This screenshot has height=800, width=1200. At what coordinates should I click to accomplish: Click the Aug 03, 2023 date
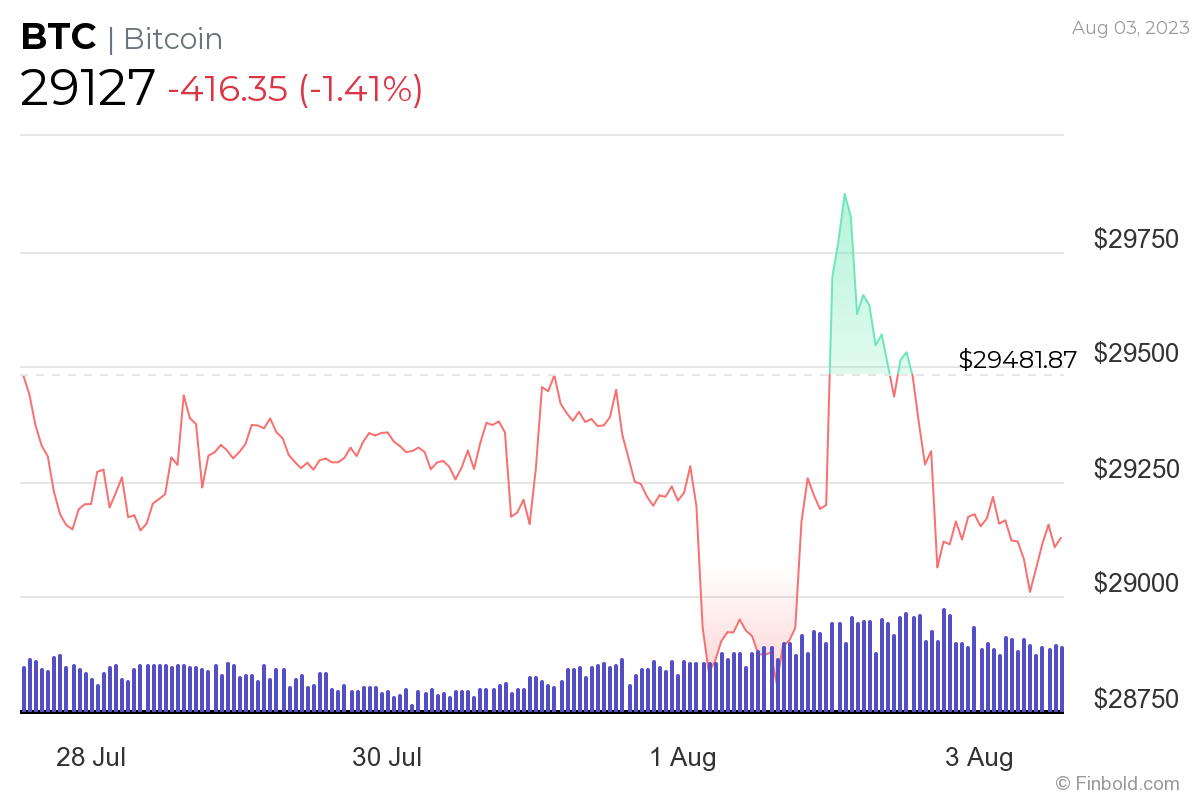[x=1131, y=28]
